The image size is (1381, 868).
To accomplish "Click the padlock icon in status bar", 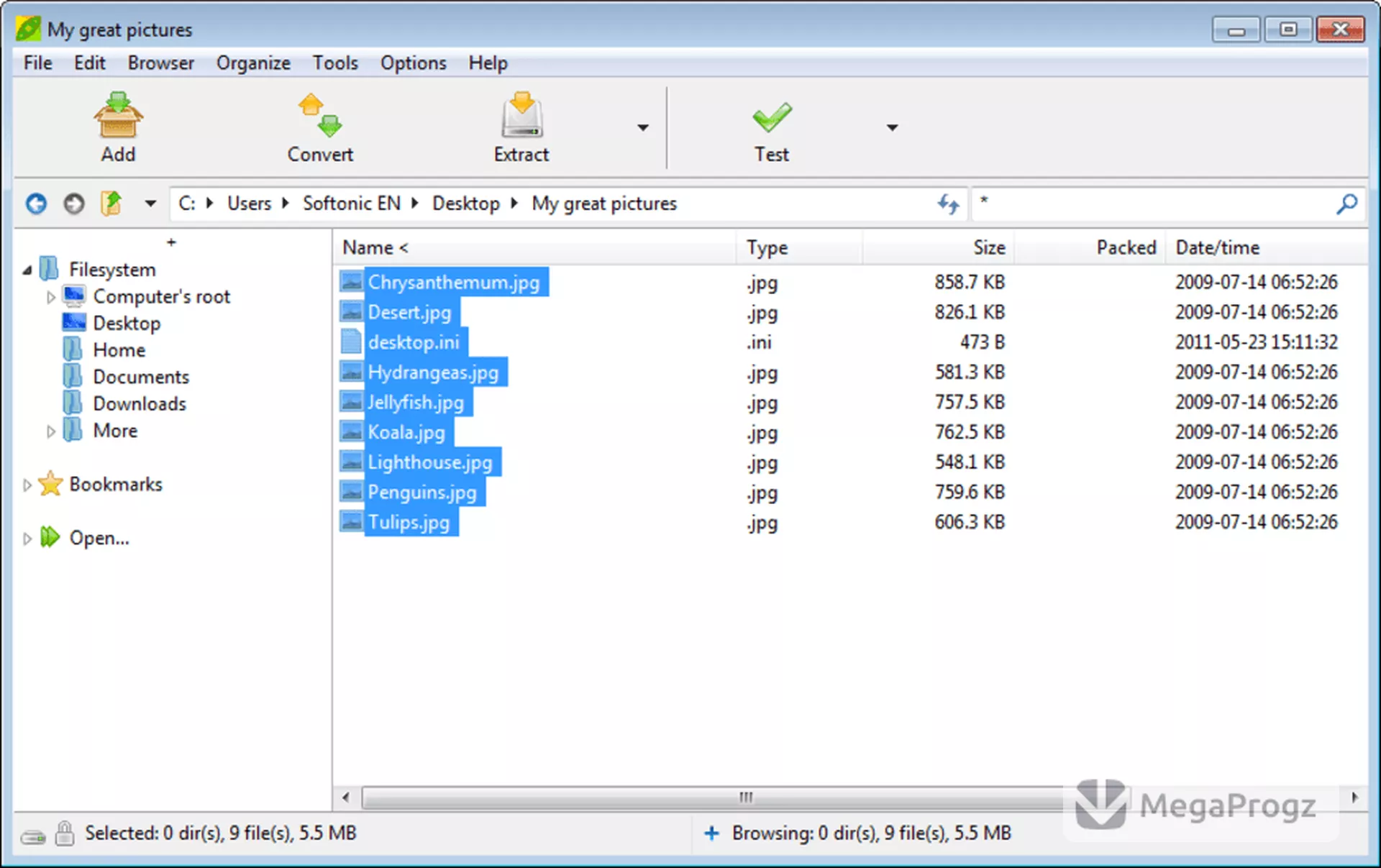I will [x=65, y=833].
